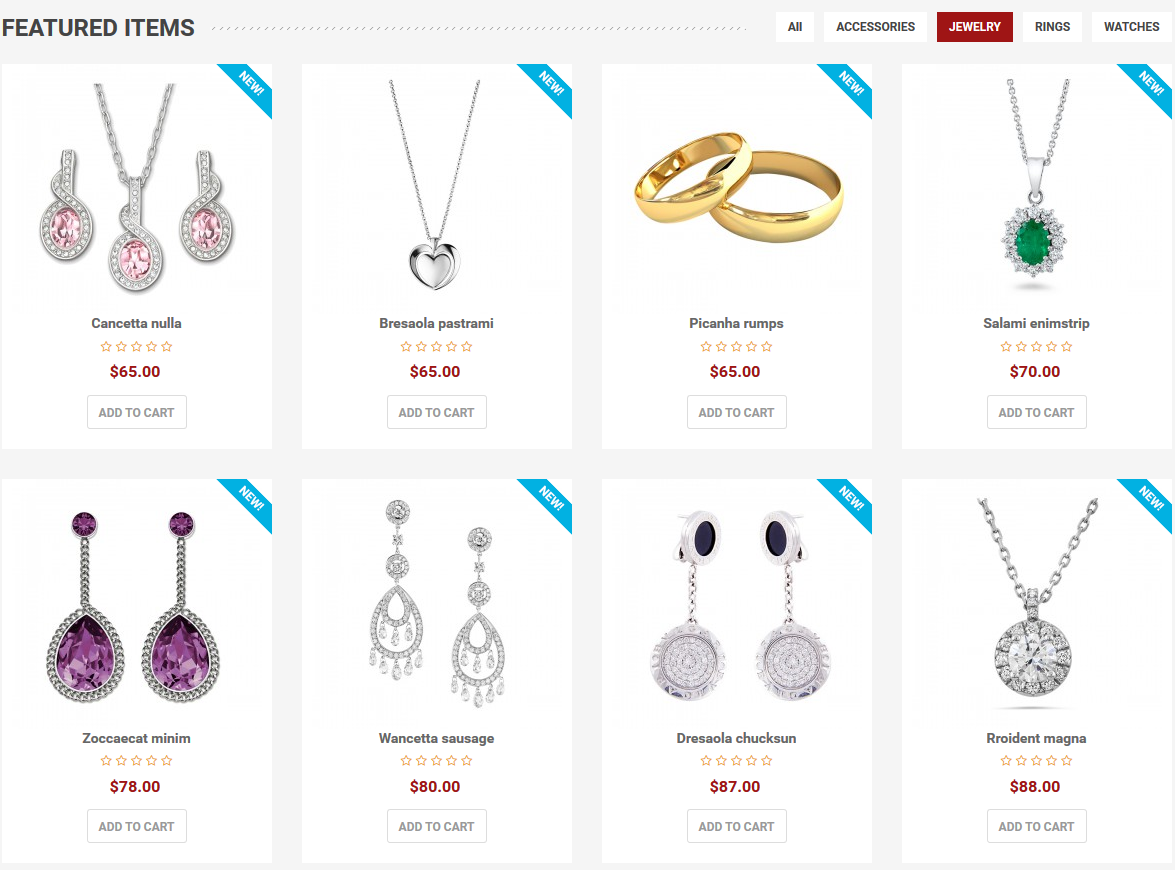
Task: Open the purple teardrop earrings image
Action: pyautogui.click(x=133, y=607)
